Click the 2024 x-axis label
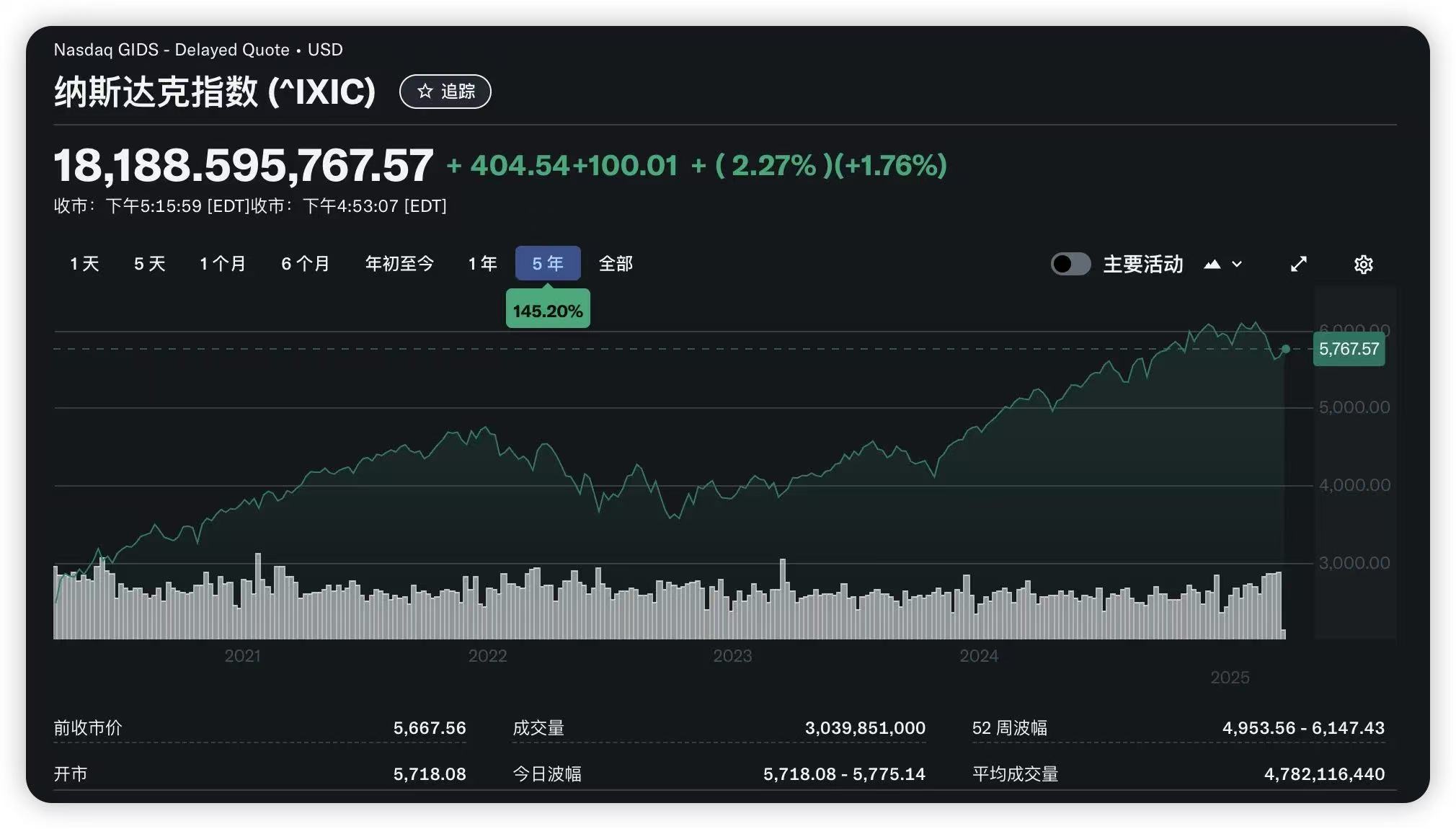1456x829 pixels. click(x=979, y=656)
